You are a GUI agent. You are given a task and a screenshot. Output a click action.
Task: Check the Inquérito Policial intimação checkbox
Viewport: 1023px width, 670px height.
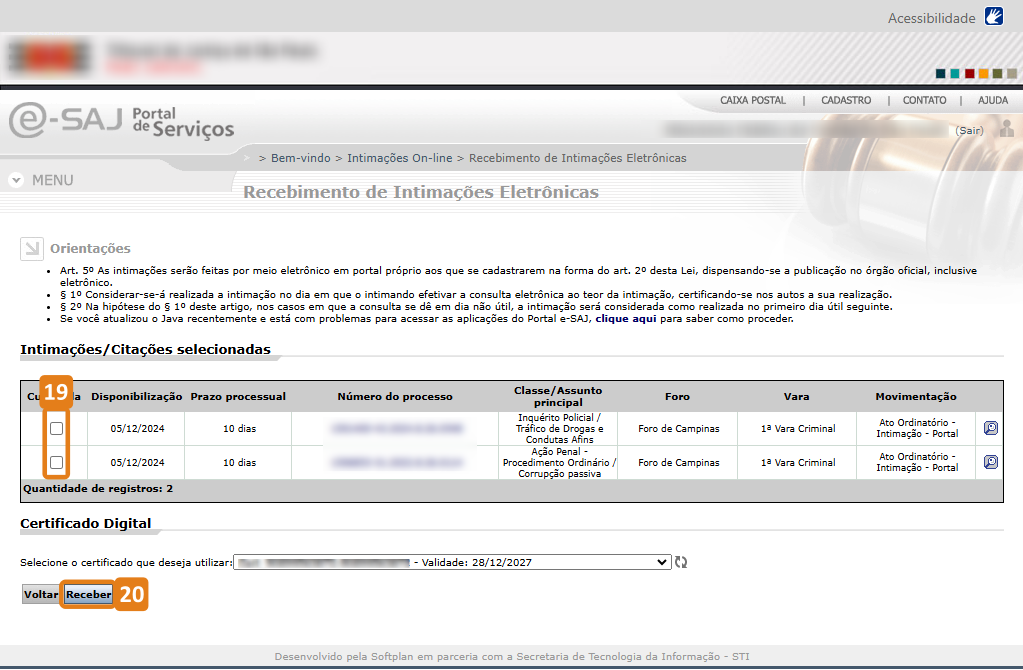point(57,429)
